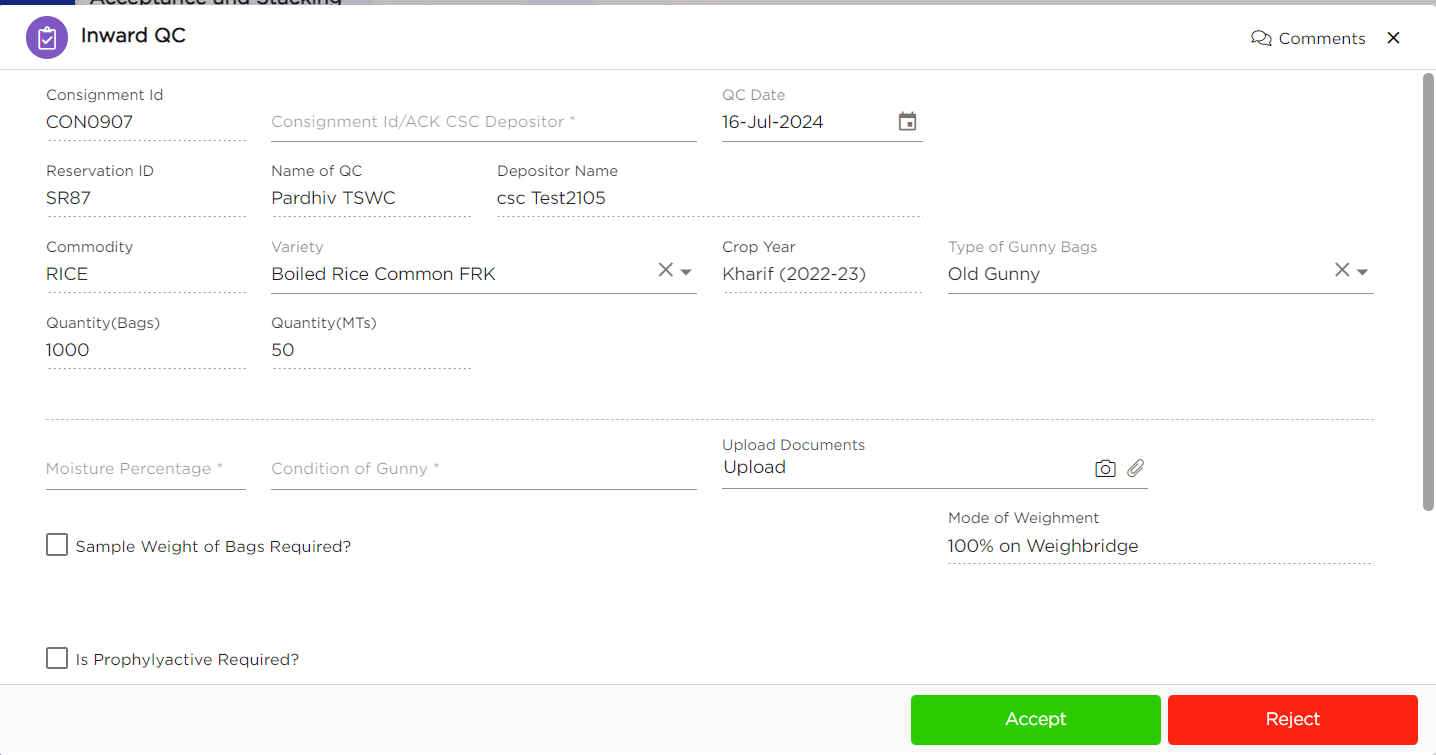Close the Inward QC dialog
This screenshot has width=1436, height=755.
pyautogui.click(x=1393, y=38)
